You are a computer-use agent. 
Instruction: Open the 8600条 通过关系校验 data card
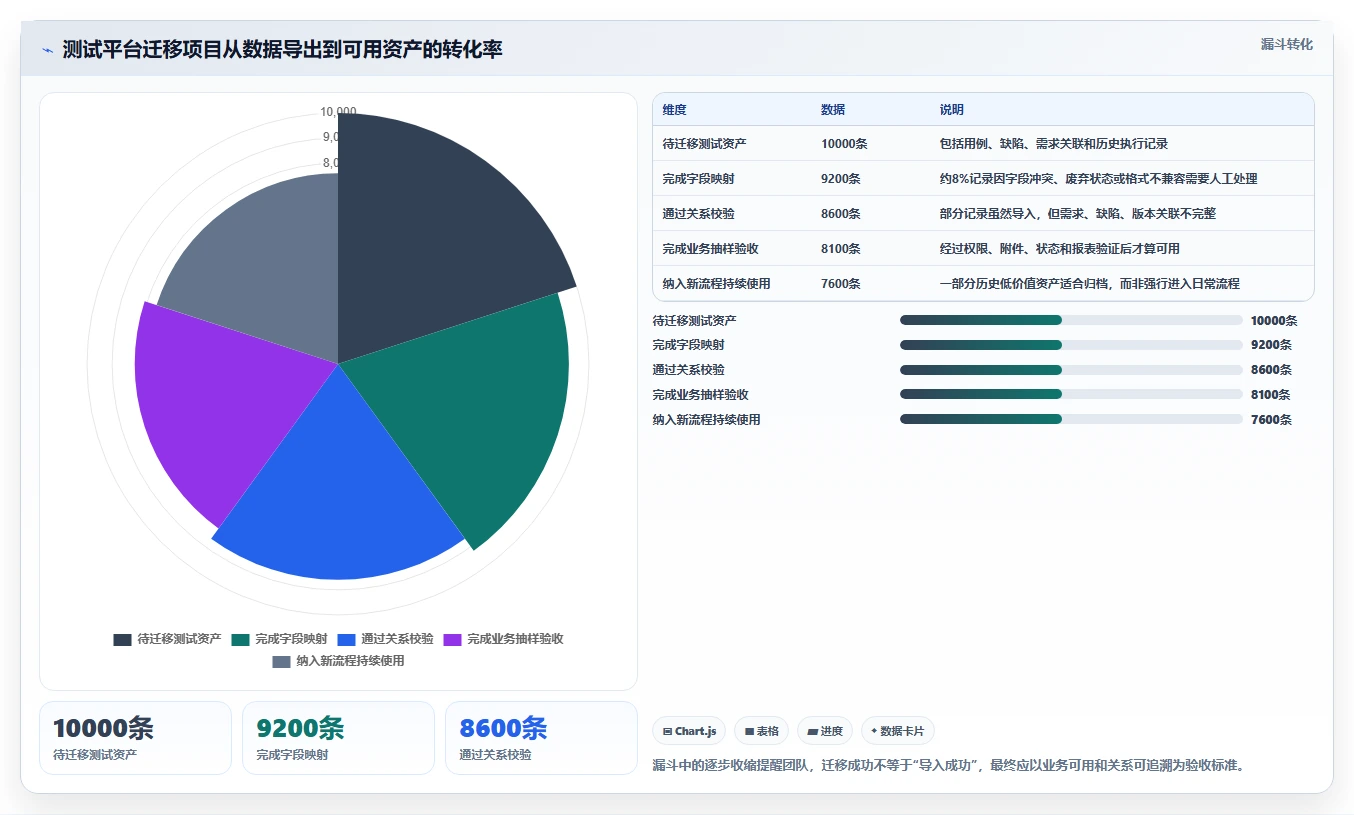pos(541,738)
